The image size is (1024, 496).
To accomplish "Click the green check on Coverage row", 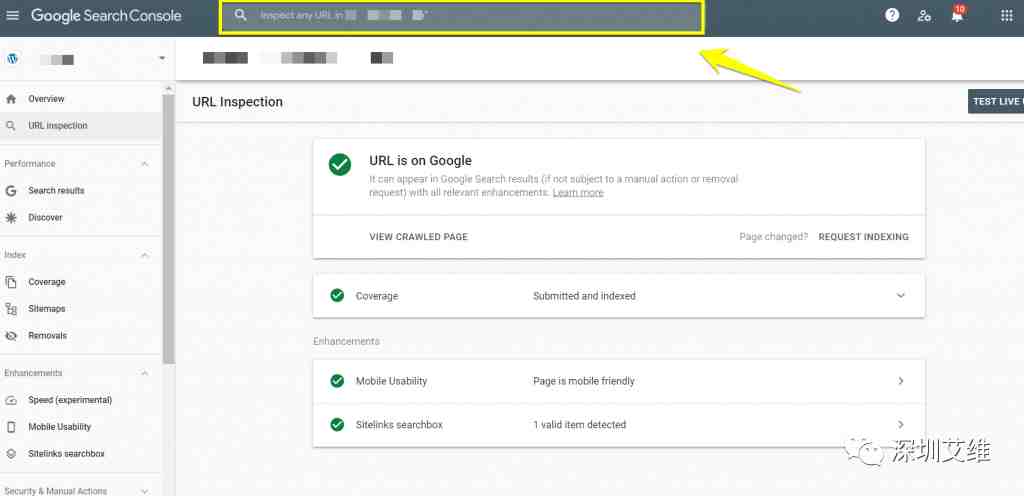I will (x=337, y=296).
